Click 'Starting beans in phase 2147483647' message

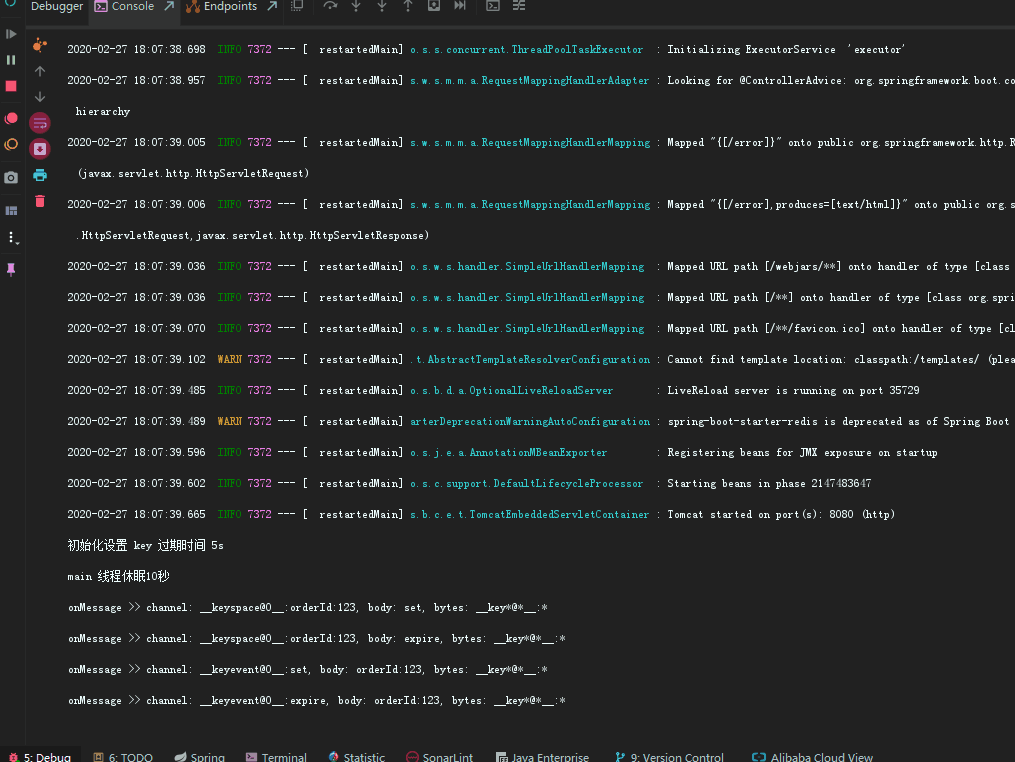tap(769, 484)
